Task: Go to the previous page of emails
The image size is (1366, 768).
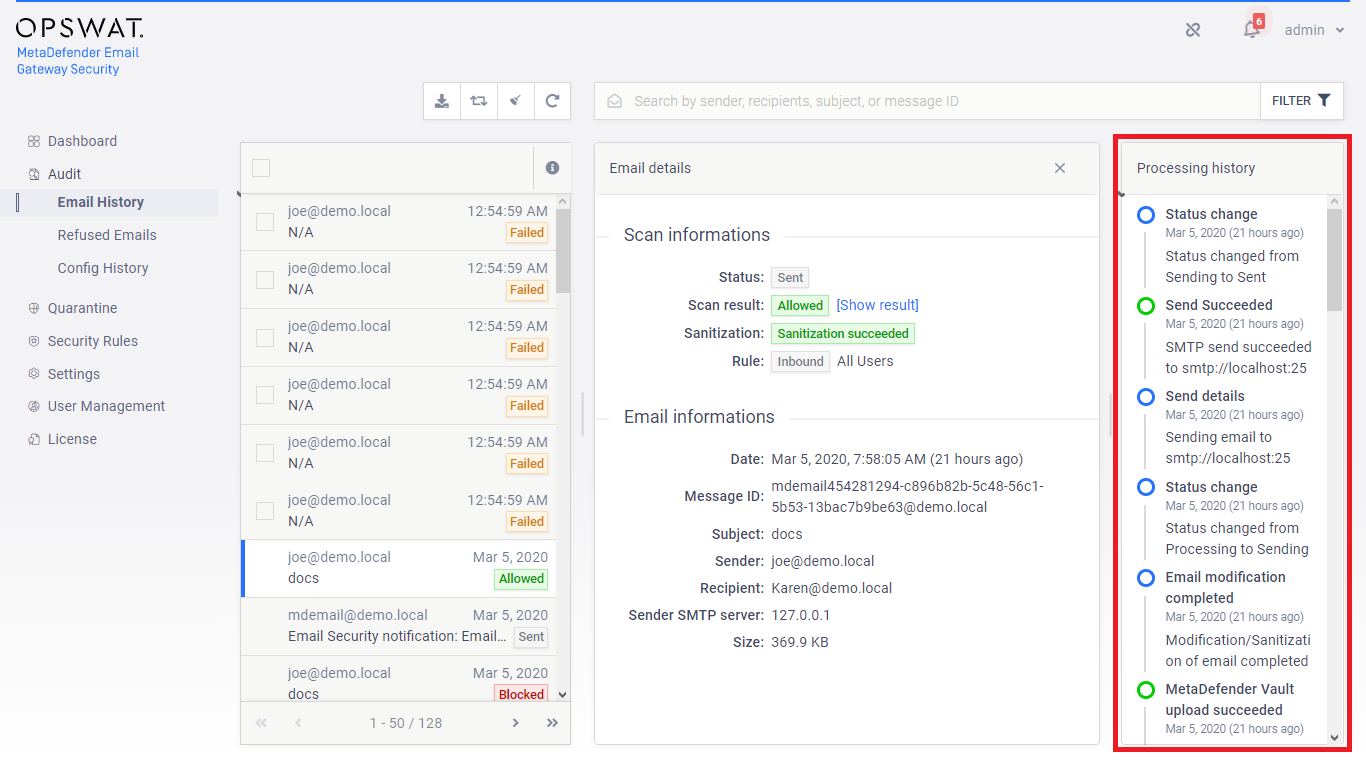Action: [298, 723]
